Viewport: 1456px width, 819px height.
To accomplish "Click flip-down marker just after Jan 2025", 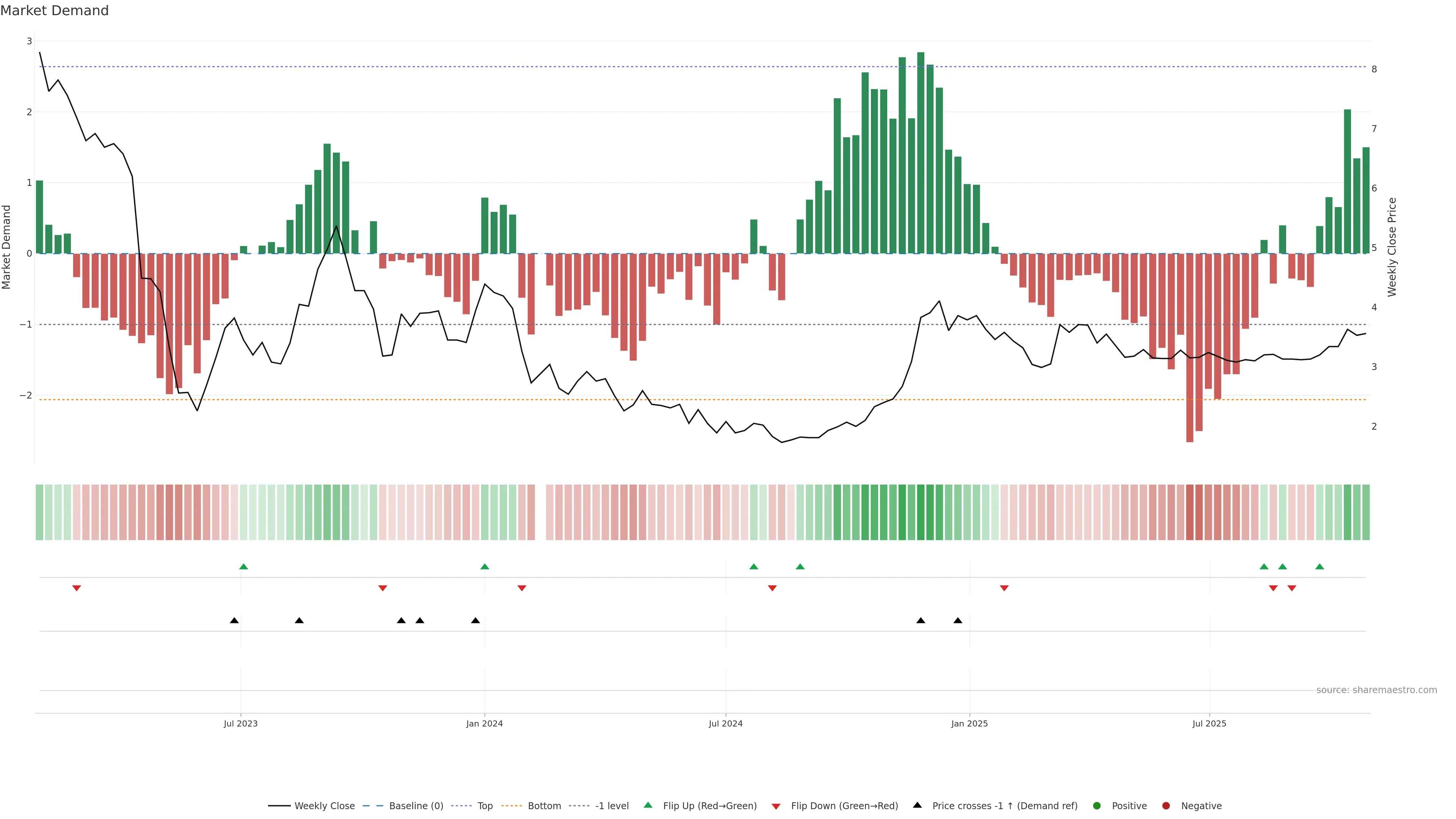I will point(1004,588).
